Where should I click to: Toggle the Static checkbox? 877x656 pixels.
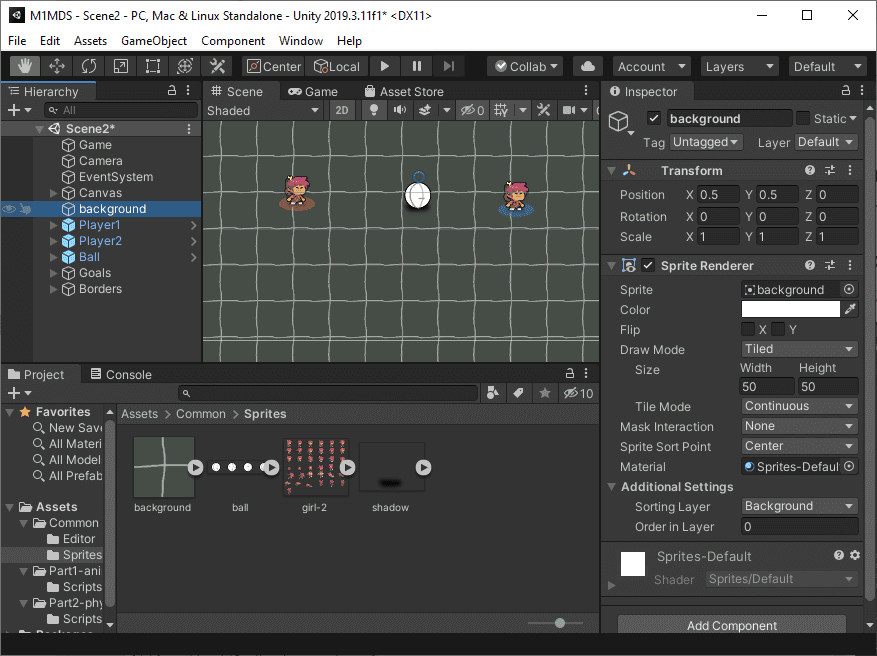[x=803, y=118]
